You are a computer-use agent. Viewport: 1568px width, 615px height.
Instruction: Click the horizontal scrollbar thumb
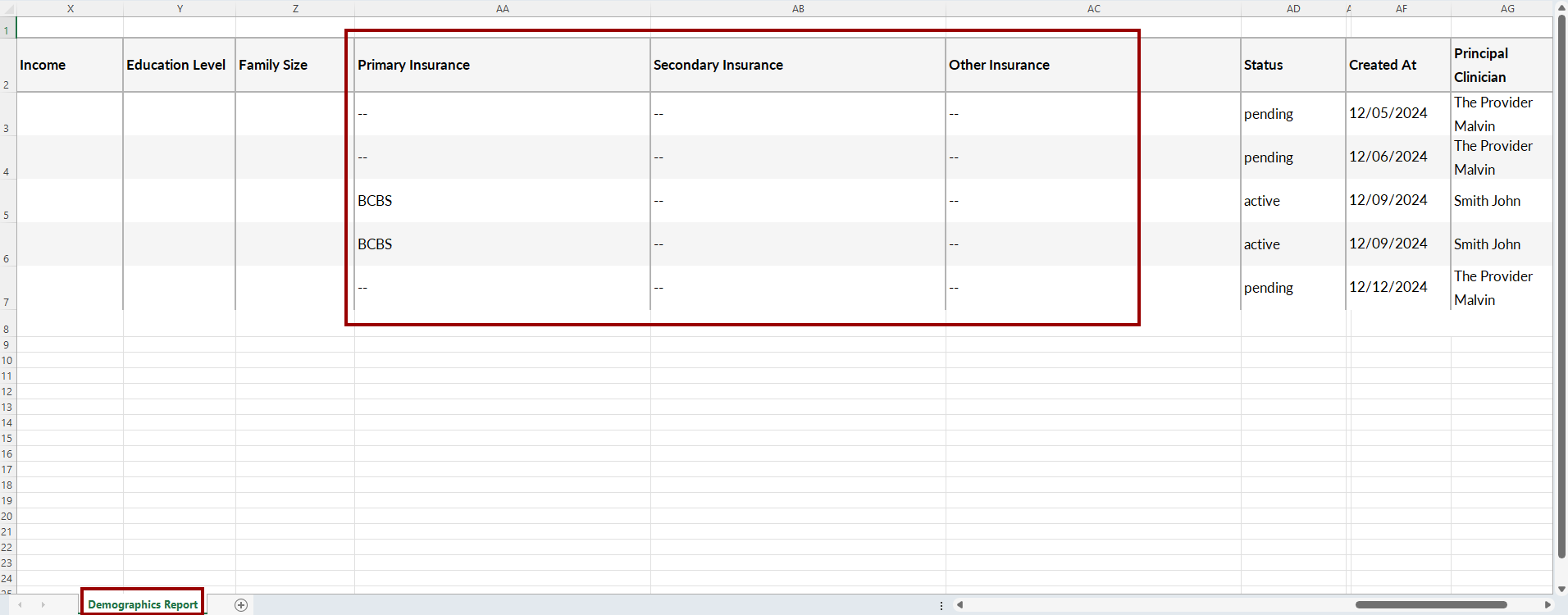click(x=1431, y=605)
